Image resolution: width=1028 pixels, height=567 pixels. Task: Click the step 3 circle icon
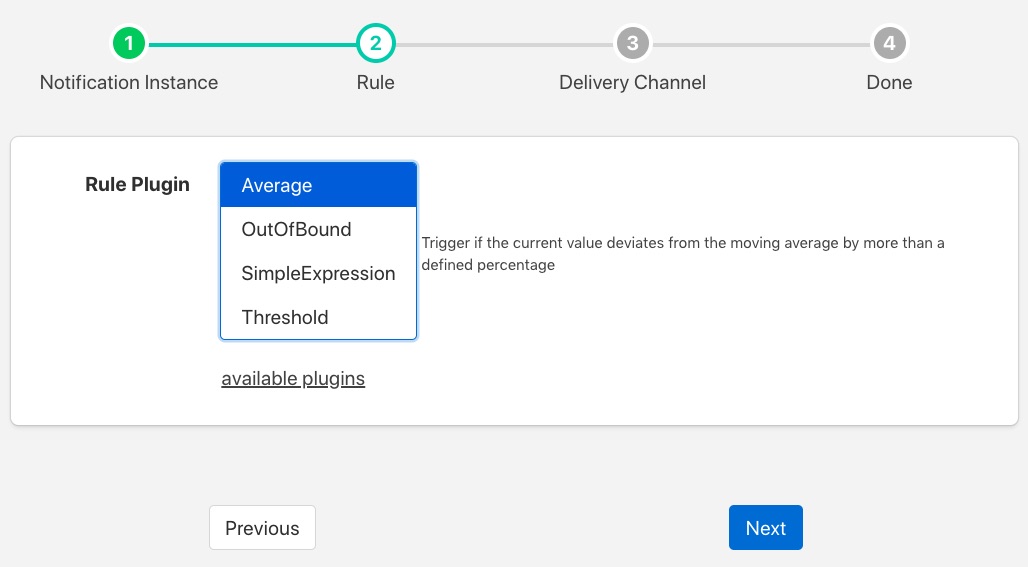(632, 44)
